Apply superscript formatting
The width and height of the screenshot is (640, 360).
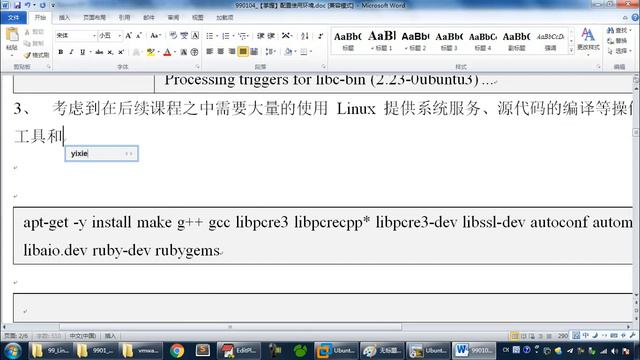click(121, 52)
